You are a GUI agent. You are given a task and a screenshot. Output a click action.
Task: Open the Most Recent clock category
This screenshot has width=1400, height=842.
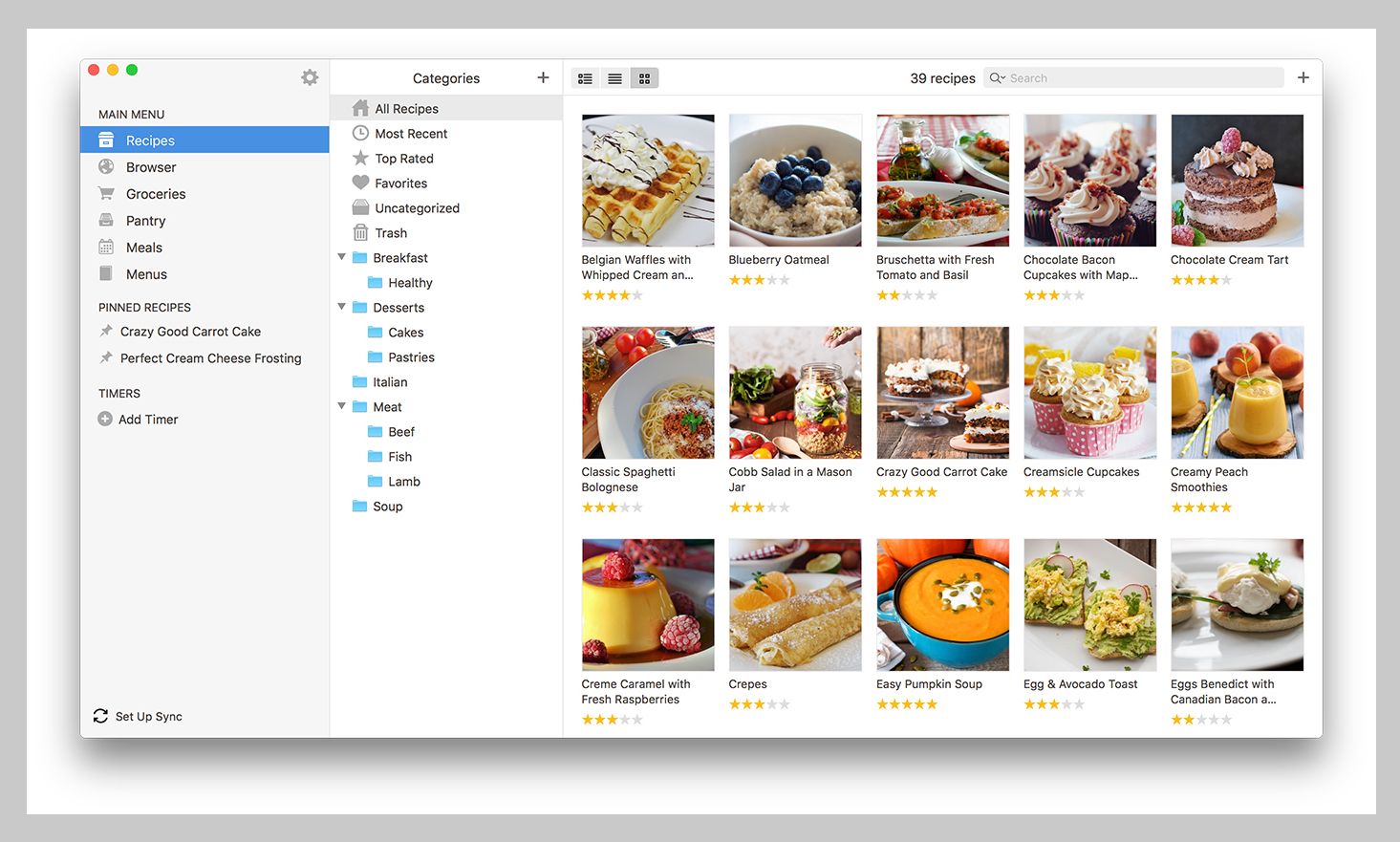tap(411, 134)
